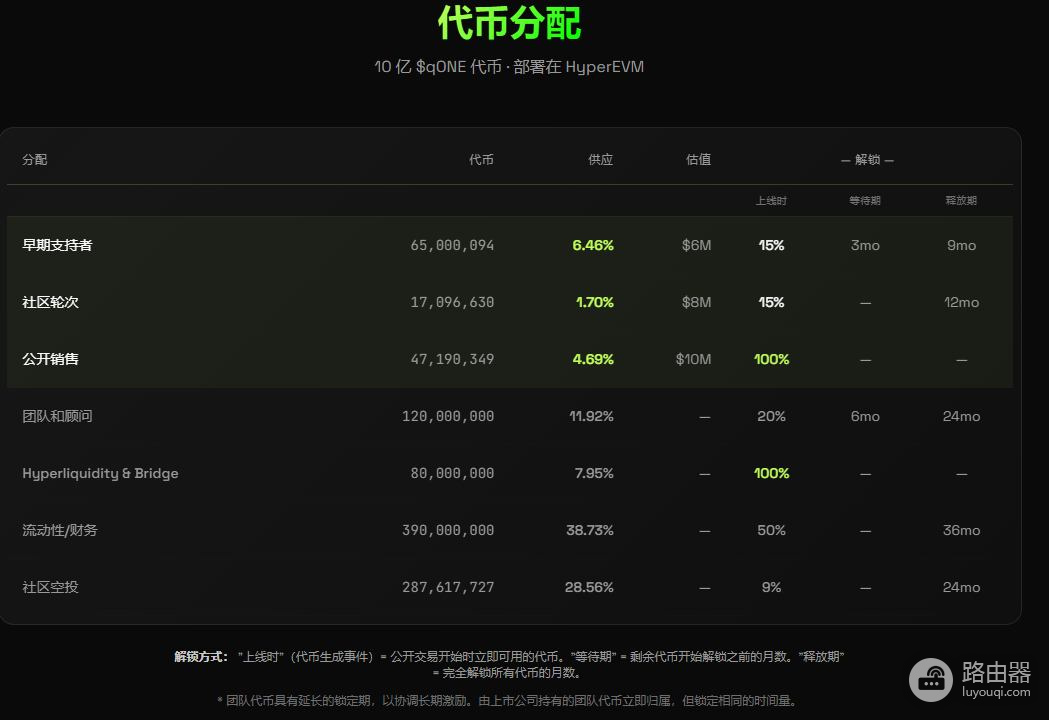Select the 团队和顾问 row label
Viewport: 1049px width, 720px height.
57,416
